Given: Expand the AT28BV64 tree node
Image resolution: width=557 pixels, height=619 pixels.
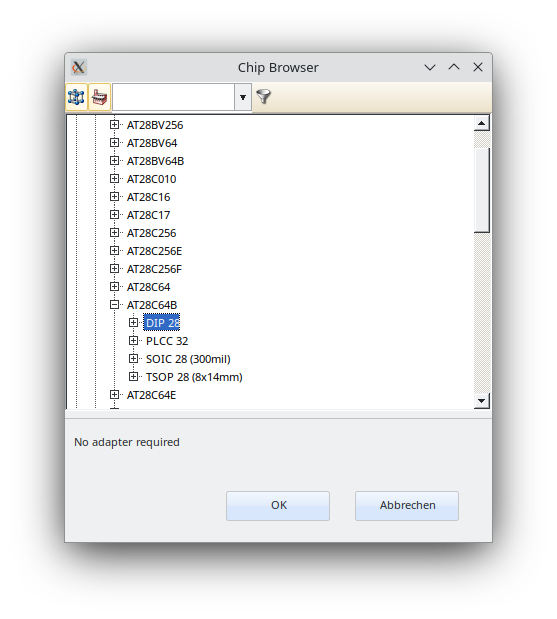Looking at the screenshot, I should [114, 143].
